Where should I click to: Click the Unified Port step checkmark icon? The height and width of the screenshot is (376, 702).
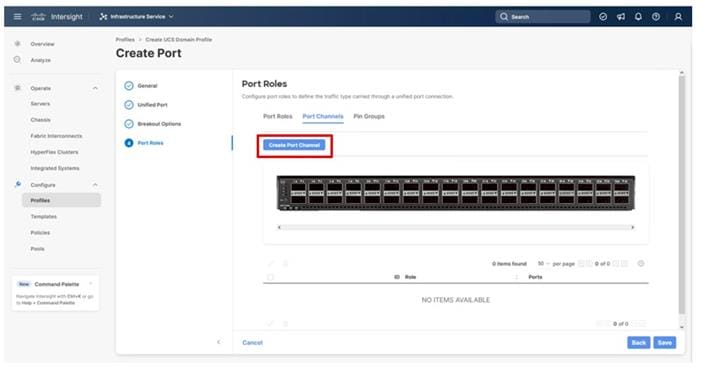(x=129, y=105)
